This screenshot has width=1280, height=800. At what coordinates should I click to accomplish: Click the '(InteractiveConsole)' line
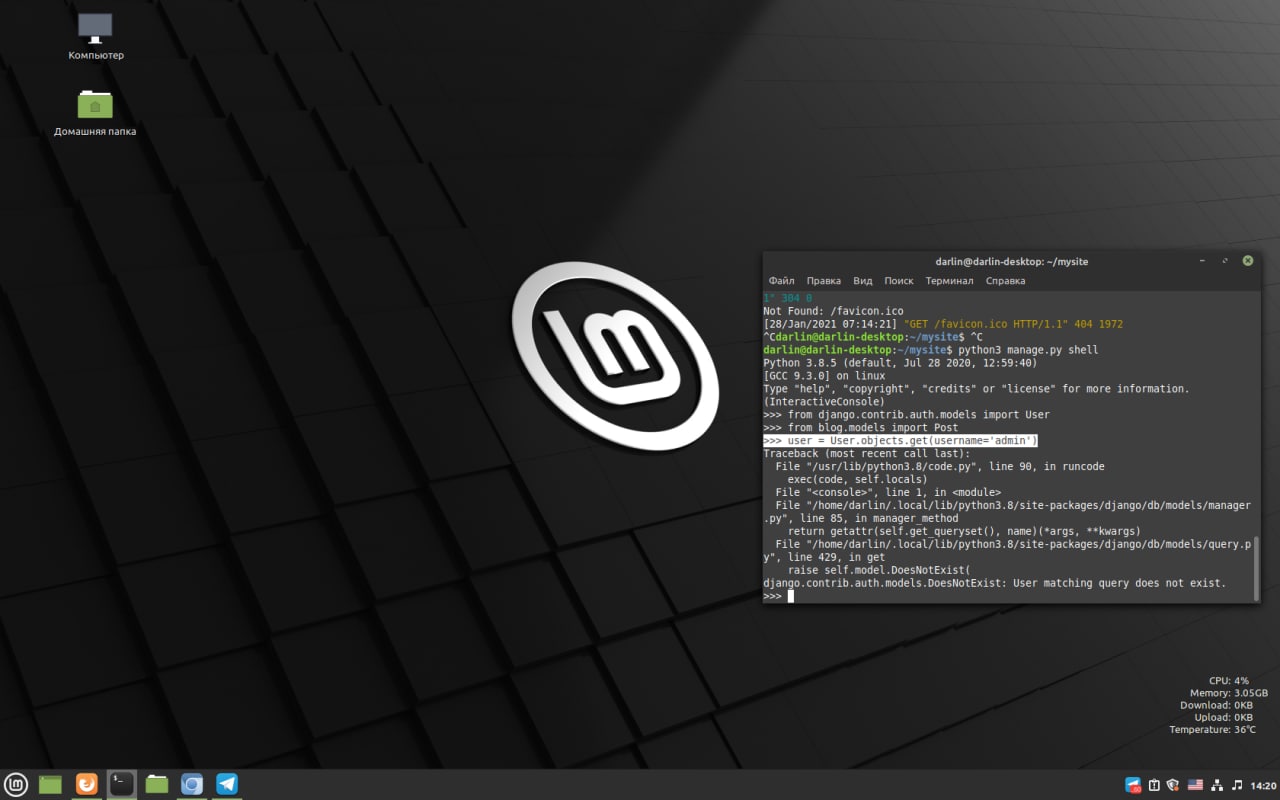tap(824, 402)
